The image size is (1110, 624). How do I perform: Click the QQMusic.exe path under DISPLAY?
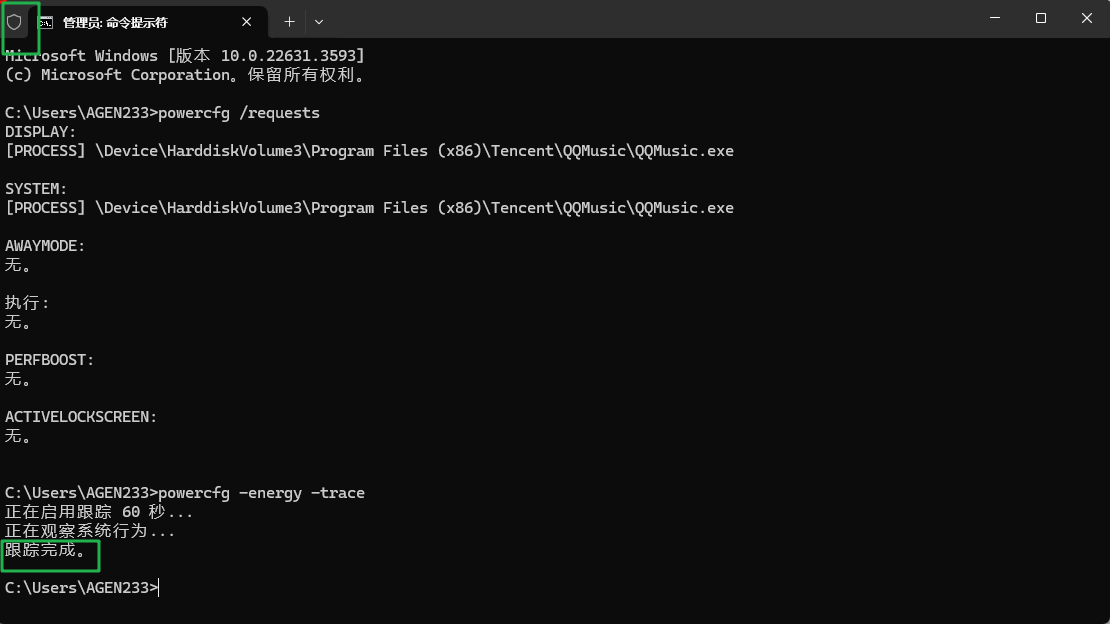click(x=370, y=150)
